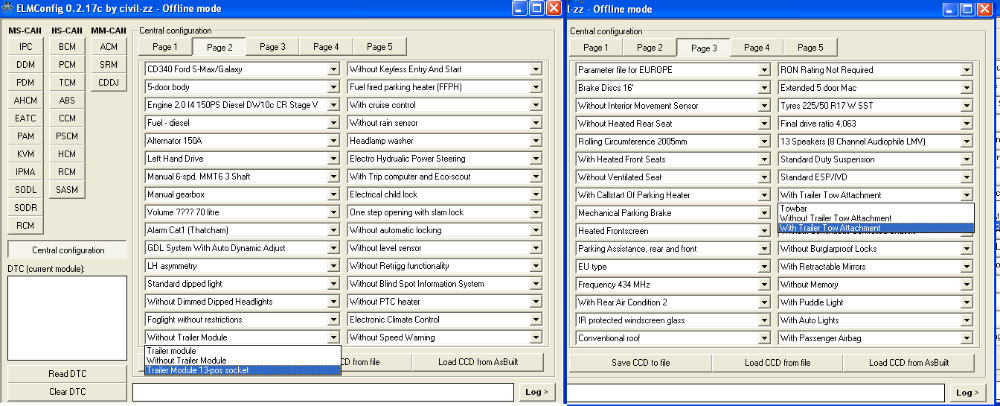The width and height of the screenshot is (1000, 406).
Task: Select the BCM module under HS-CAN
Action: pyautogui.click(x=67, y=47)
